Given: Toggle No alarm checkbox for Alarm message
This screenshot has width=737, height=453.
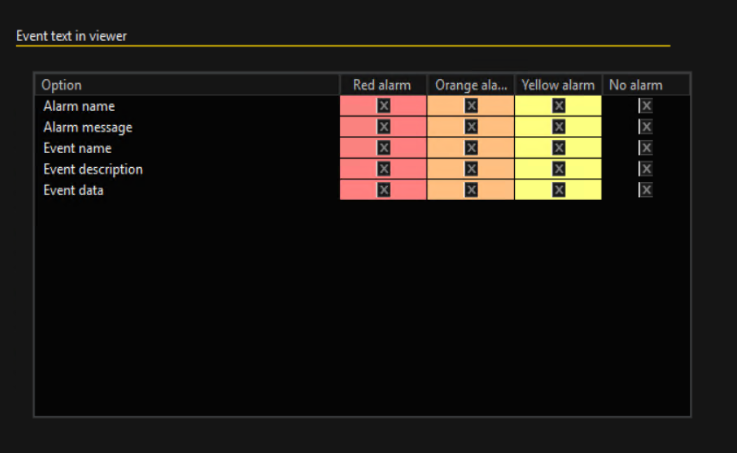Looking at the screenshot, I should pyautogui.click(x=646, y=127).
